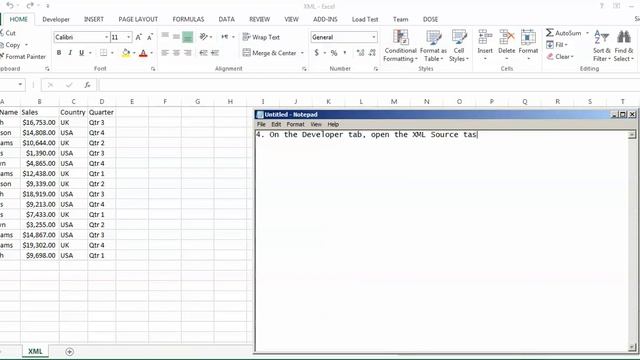Align text left icon
Image resolution: width=640 pixels, height=360 pixels.
[x=165, y=53]
